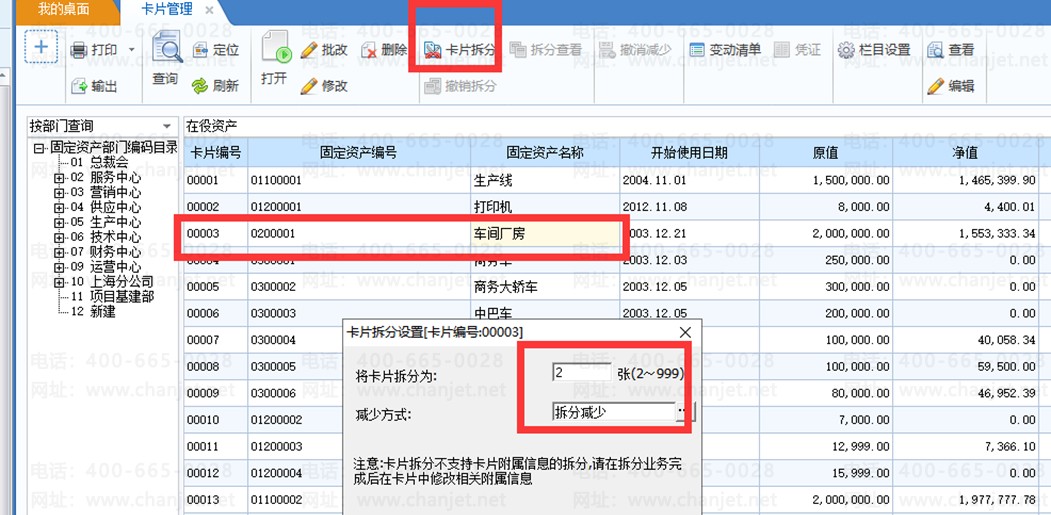Click the 打印 printer icon
Viewport: 1051px width, 515px height.
click(79, 50)
